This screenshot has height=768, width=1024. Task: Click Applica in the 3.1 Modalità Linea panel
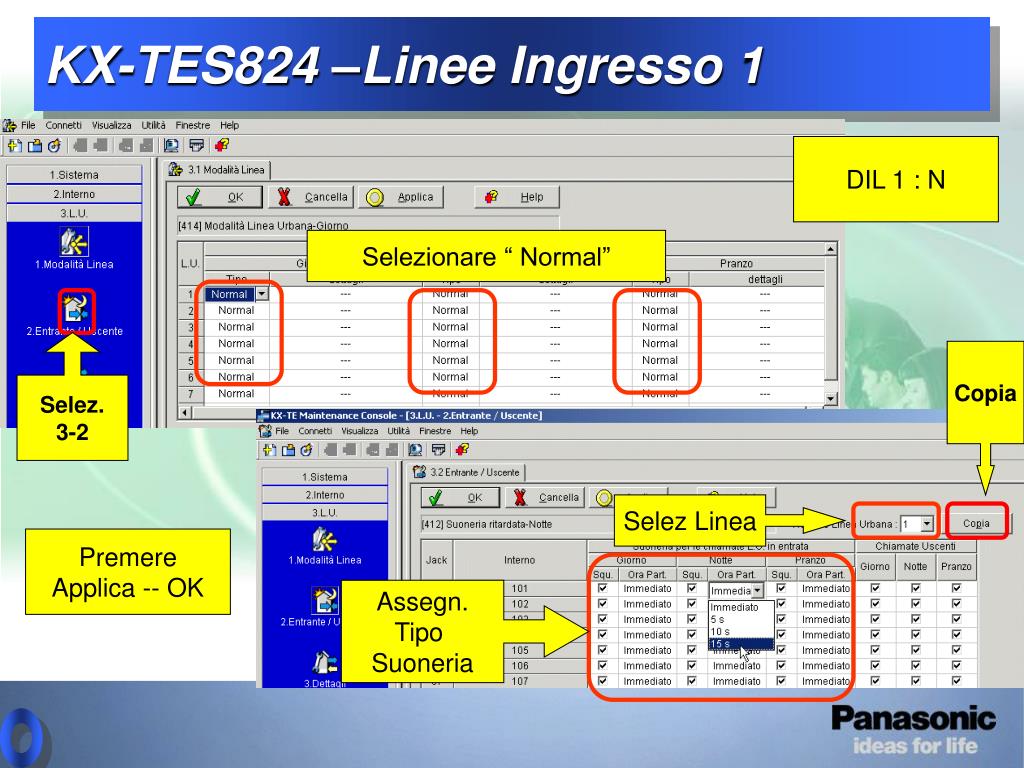(400, 197)
